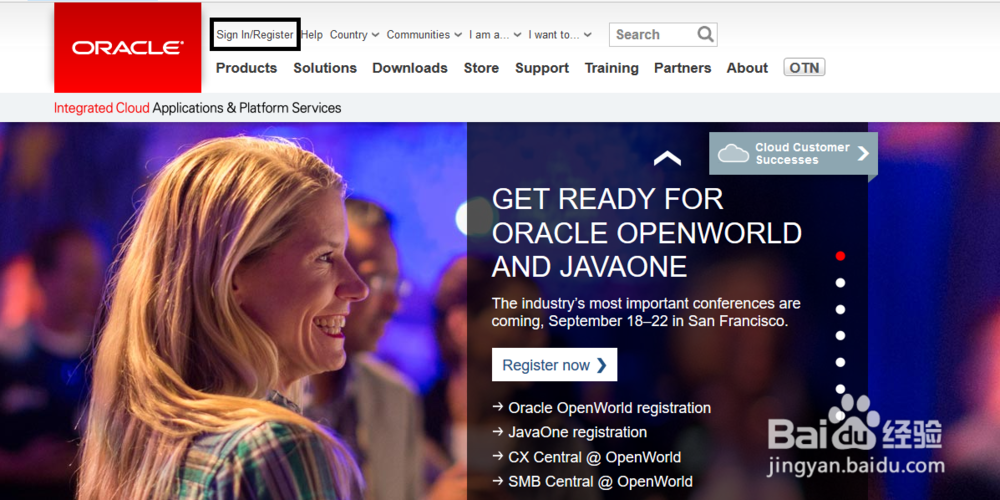Viewport: 1000px width, 500px height.
Task: Click the up chevron above the headline
Action: (x=667, y=158)
